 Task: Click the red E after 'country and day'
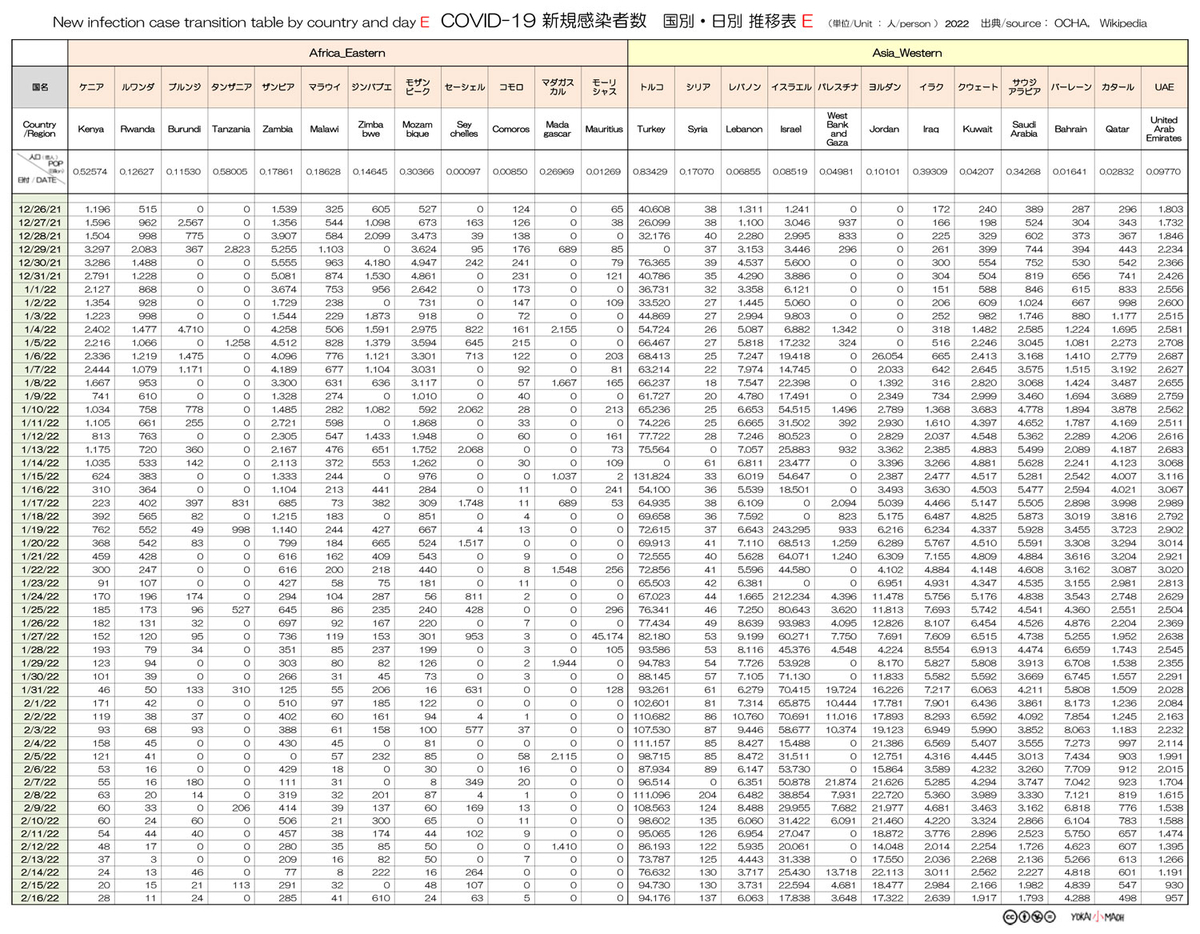coord(423,22)
